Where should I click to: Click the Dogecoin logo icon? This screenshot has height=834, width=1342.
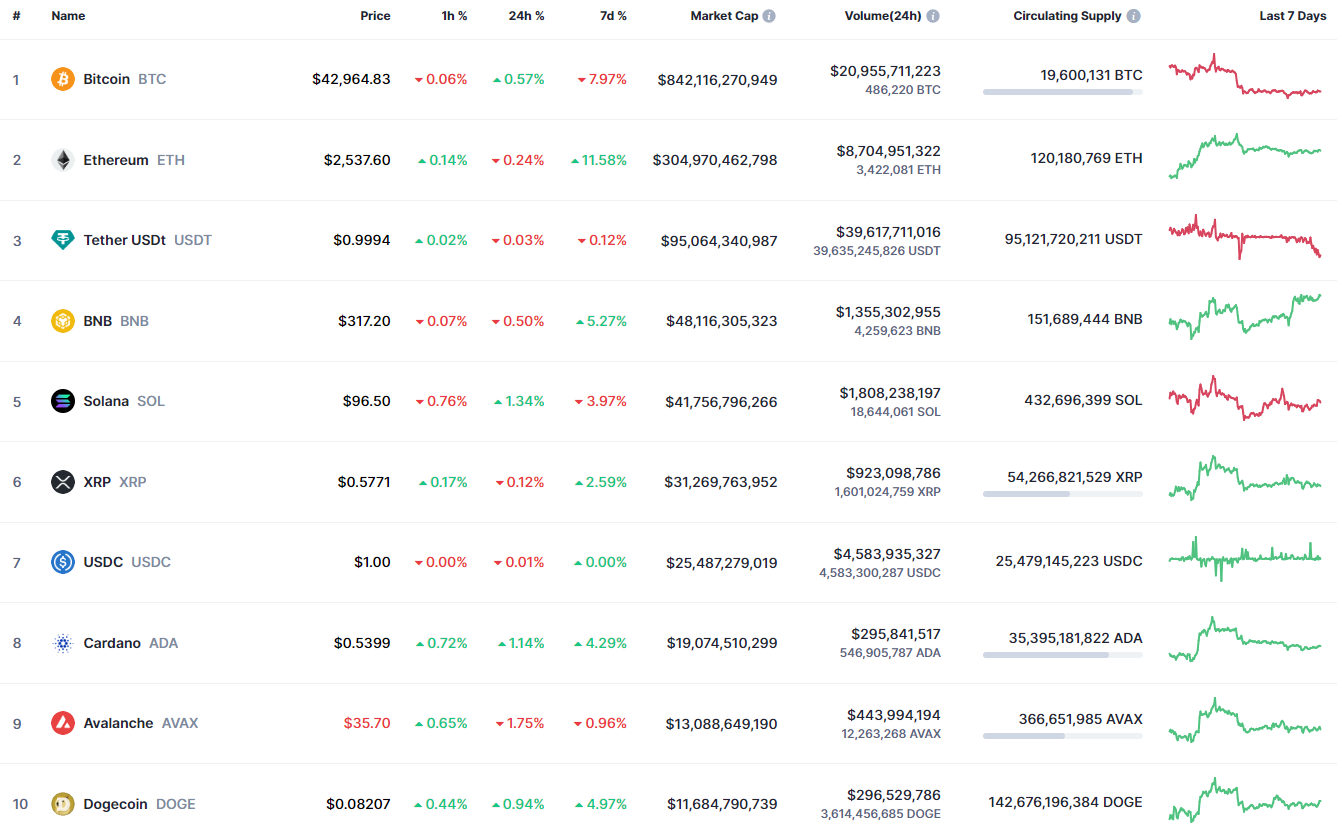pyautogui.click(x=63, y=804)
